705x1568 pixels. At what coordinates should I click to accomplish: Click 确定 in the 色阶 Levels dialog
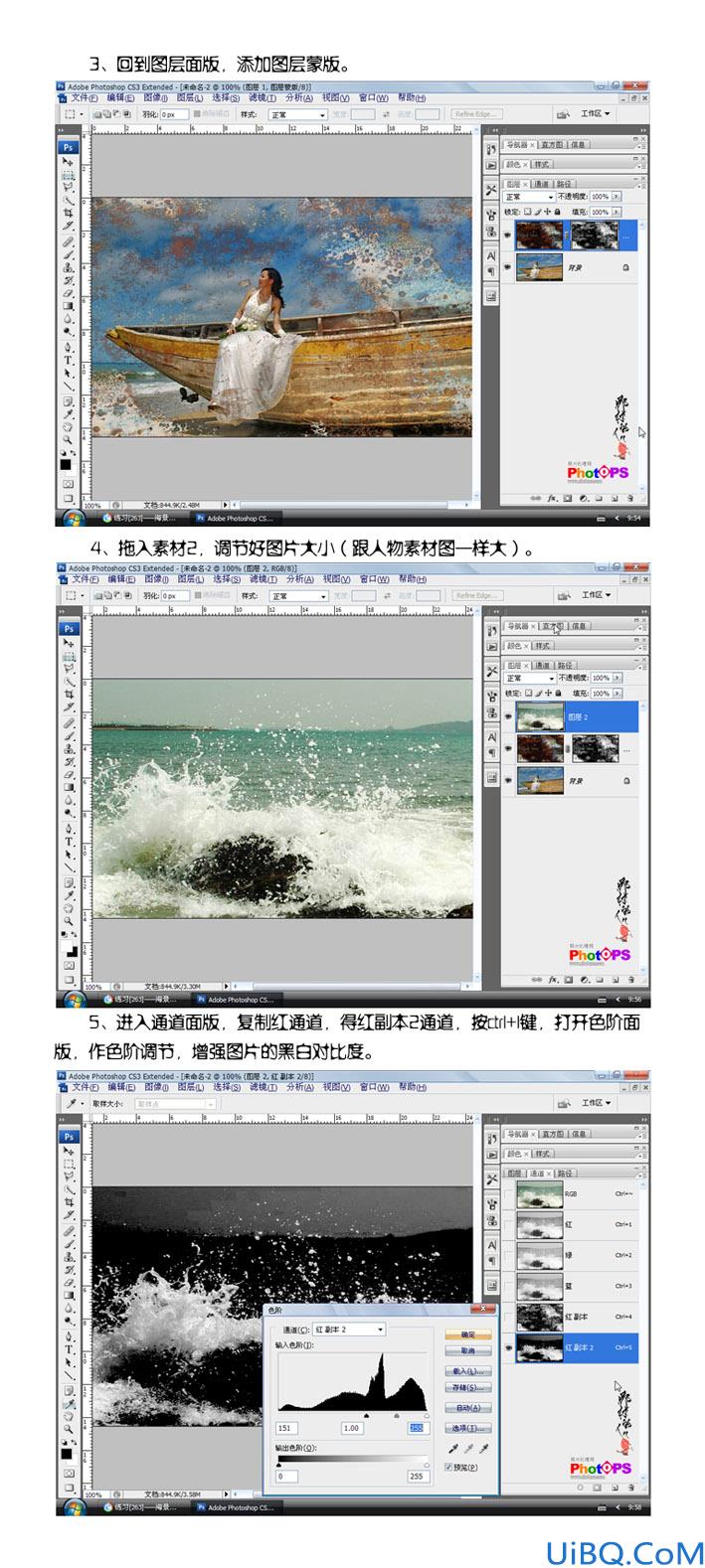[x=468, y=1333]
